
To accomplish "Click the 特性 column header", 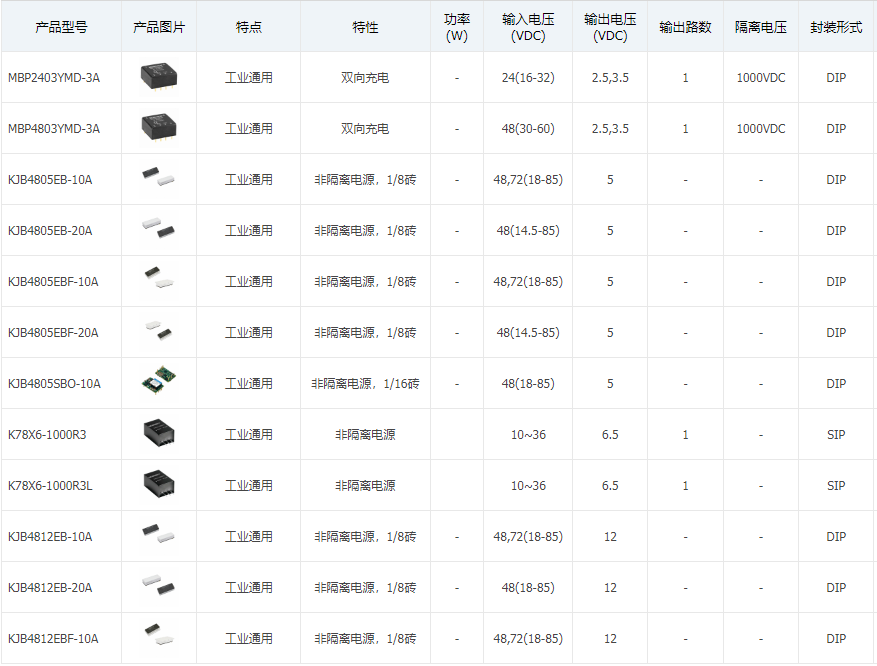I will pyautogui.click(x=365, y=27).
